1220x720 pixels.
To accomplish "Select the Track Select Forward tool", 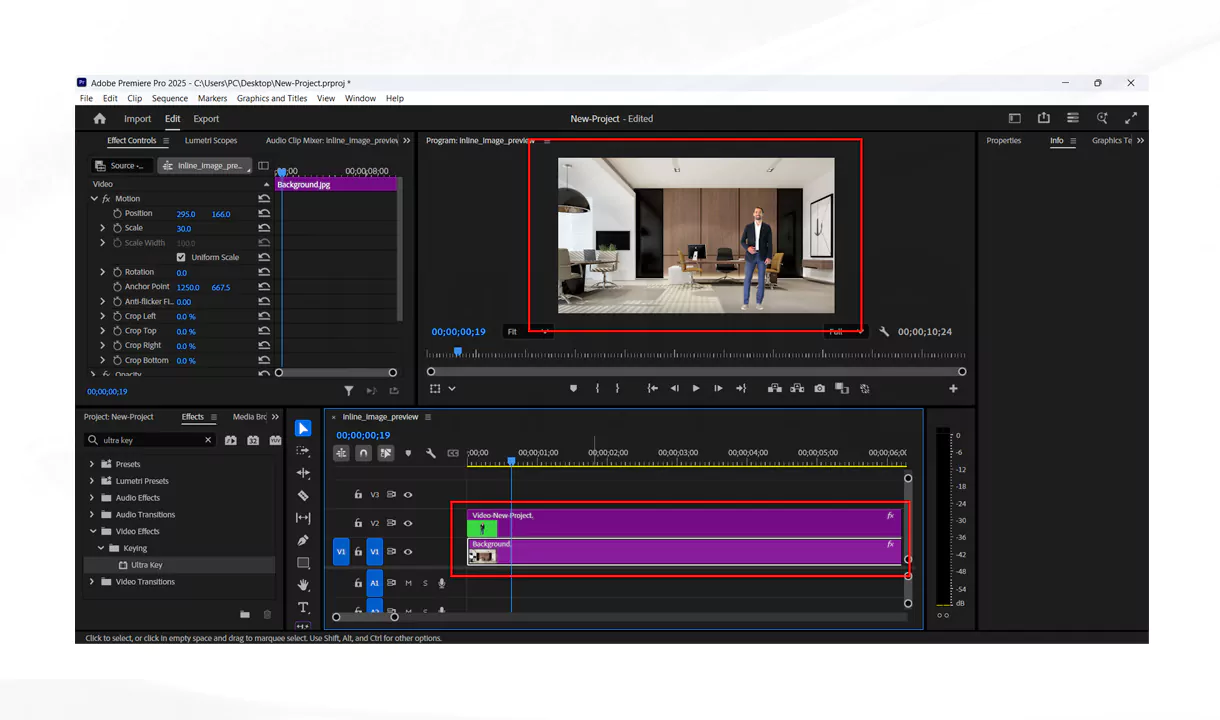I will point(303,451).
